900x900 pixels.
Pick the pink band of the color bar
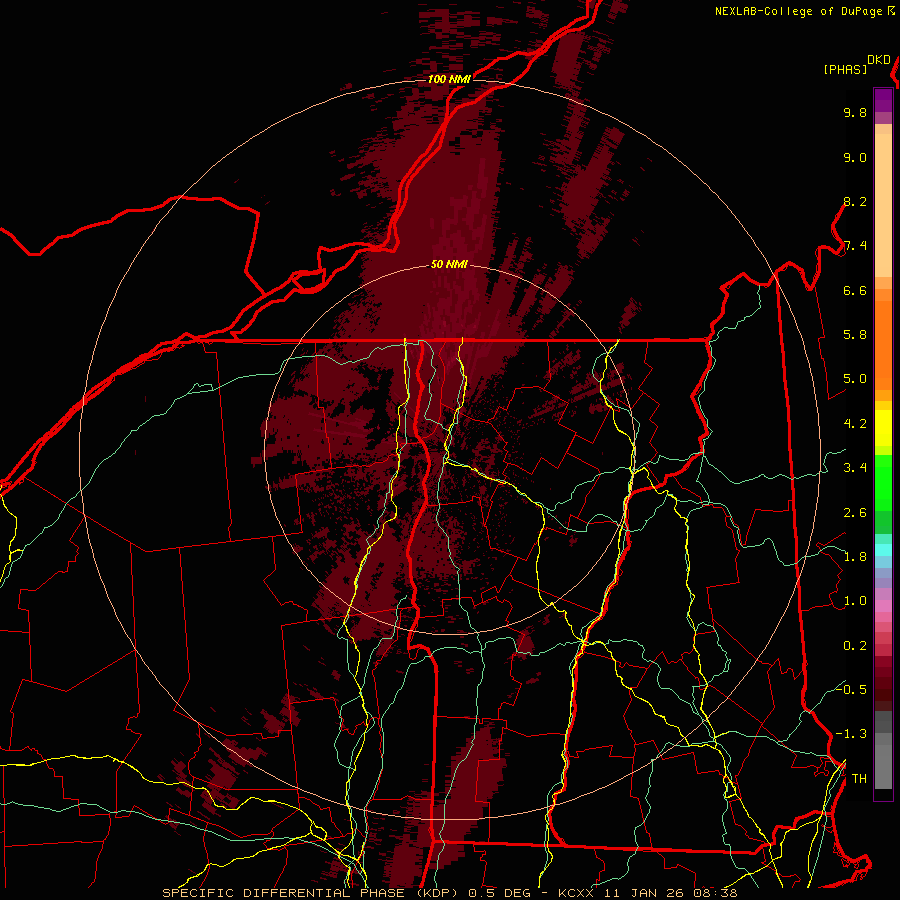[x=883, y=606]
